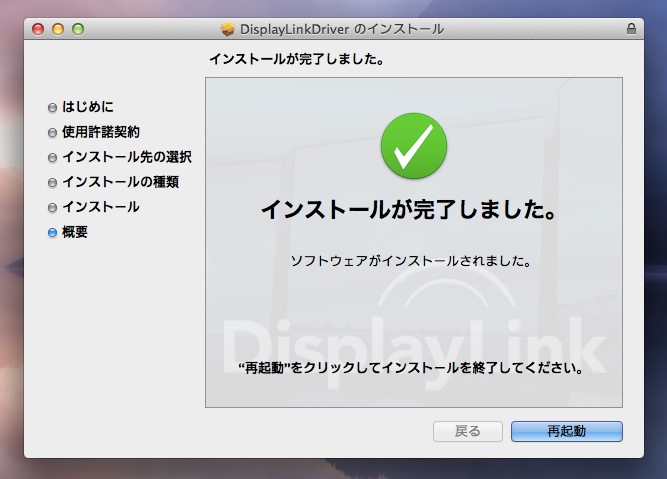This screenshot has width=667, height=479.
Task: Click the gray bullet next to 使用許諾契約
Action: coord(52,133)
